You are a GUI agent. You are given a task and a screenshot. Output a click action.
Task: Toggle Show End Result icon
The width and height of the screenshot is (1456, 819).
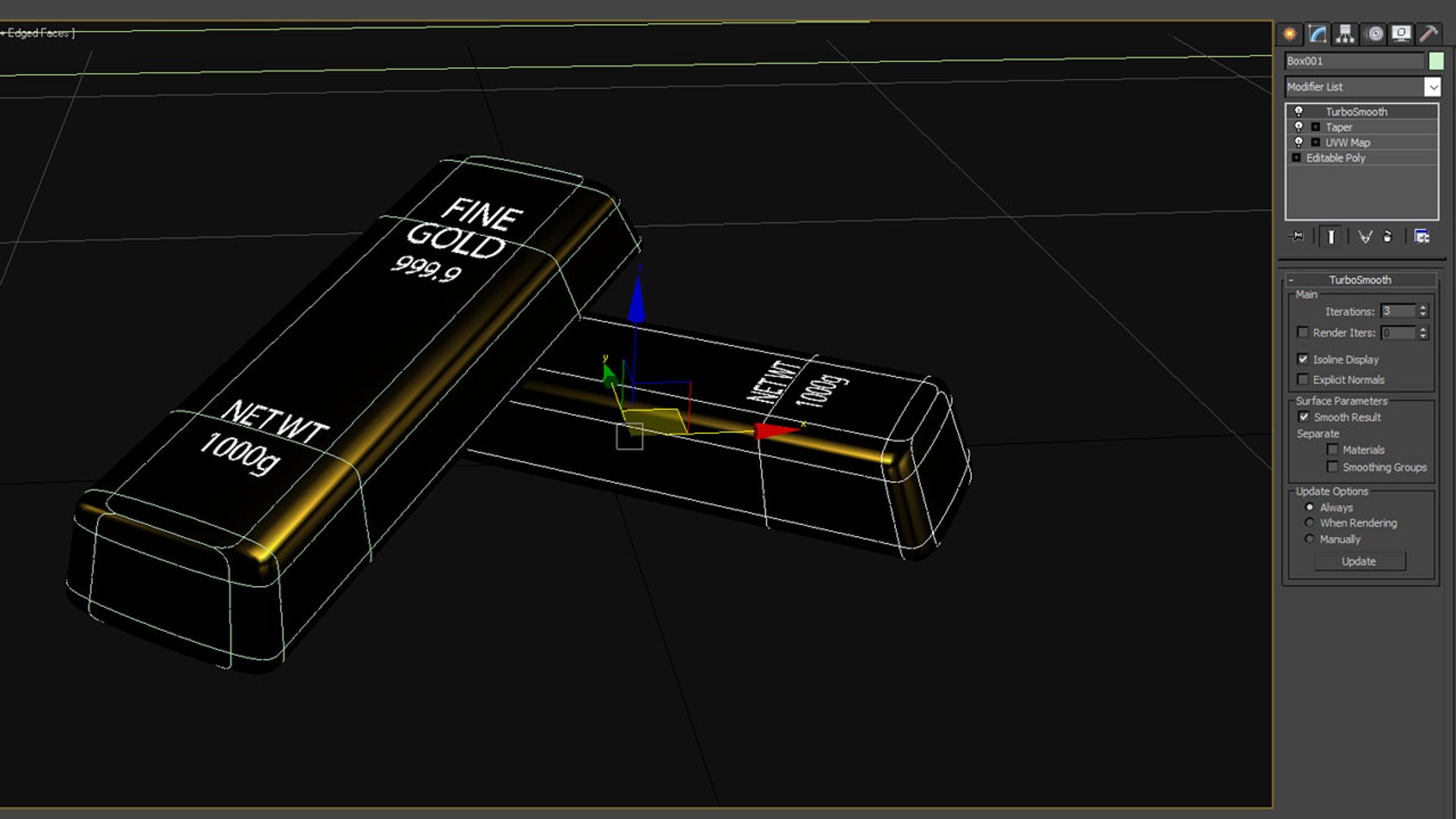pyautogui.click(x=1330, y=237)
